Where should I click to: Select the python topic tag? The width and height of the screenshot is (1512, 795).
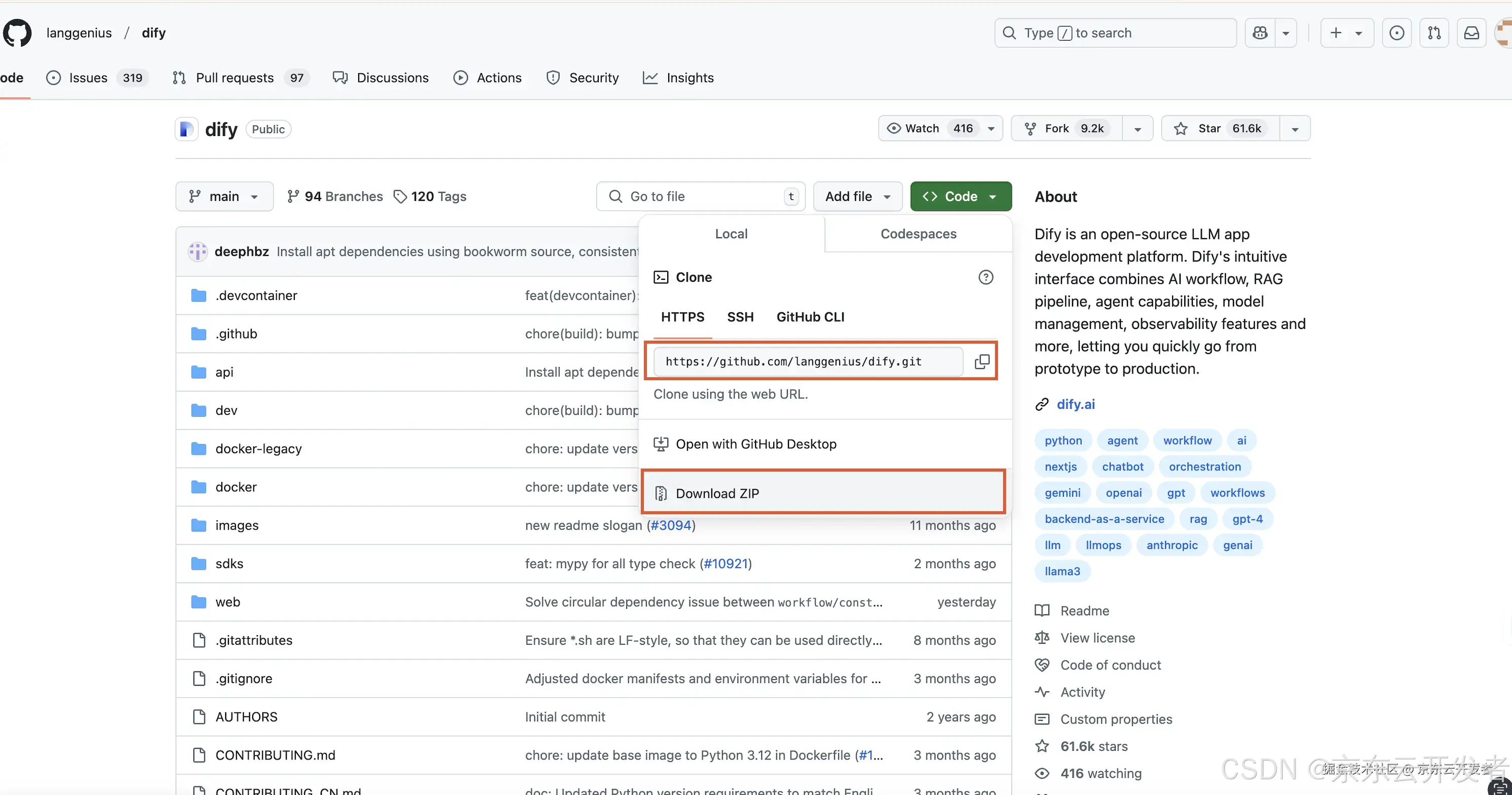[x=1063, y=440]
